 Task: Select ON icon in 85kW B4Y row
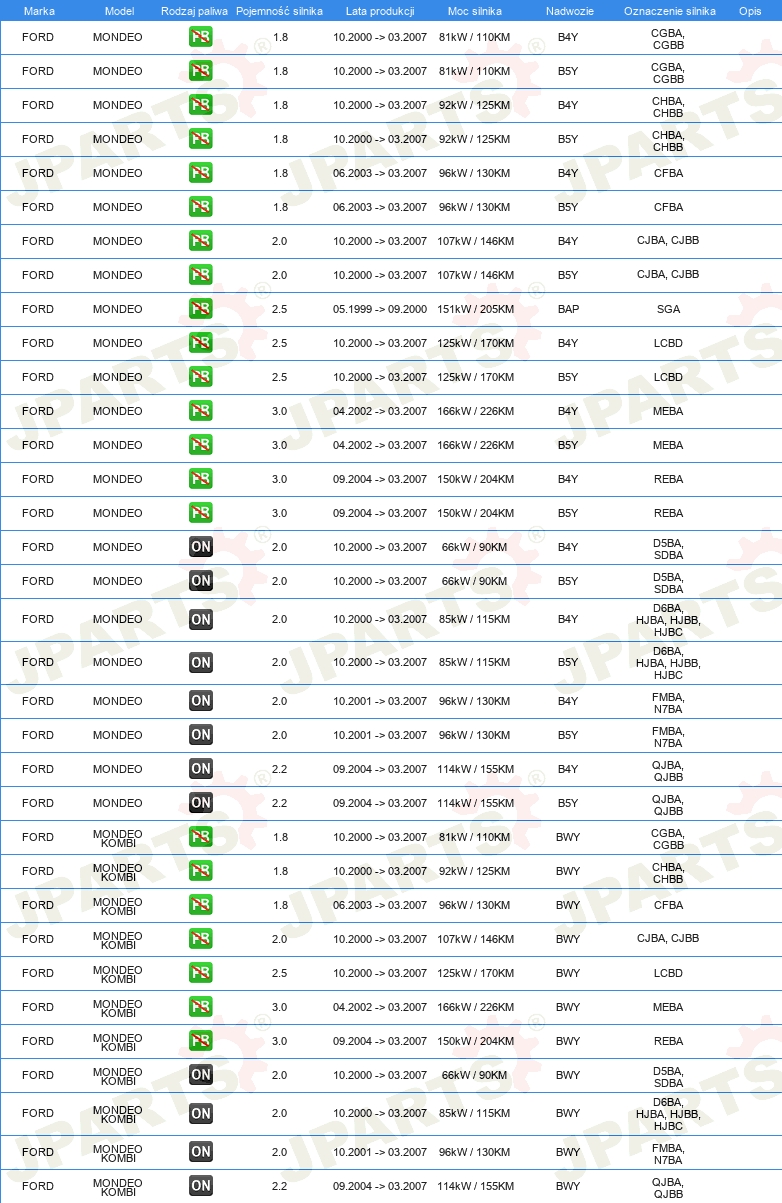201,620
